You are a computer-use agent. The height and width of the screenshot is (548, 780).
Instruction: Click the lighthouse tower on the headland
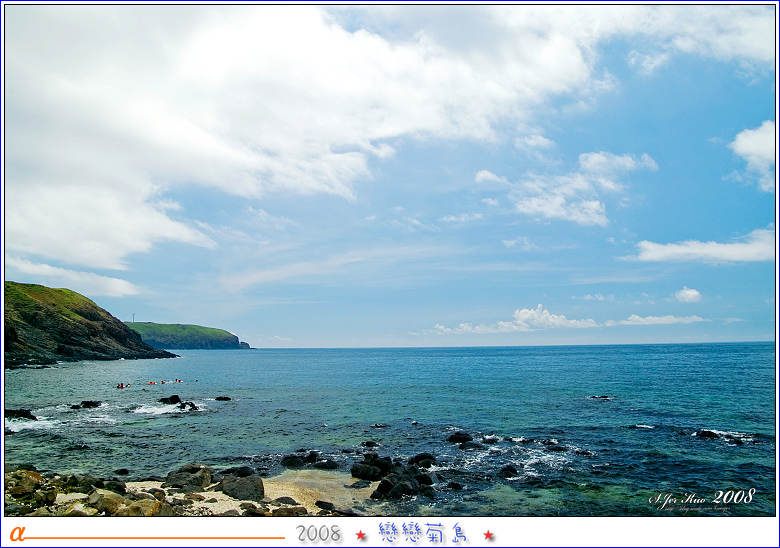tap(131, 318)
